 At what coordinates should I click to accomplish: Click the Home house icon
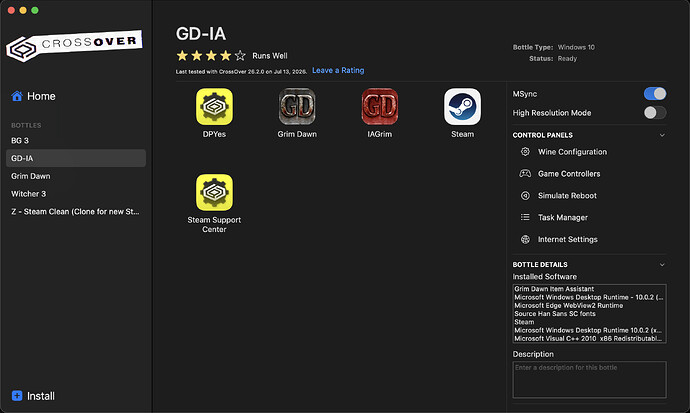click(x=17, y=96)
